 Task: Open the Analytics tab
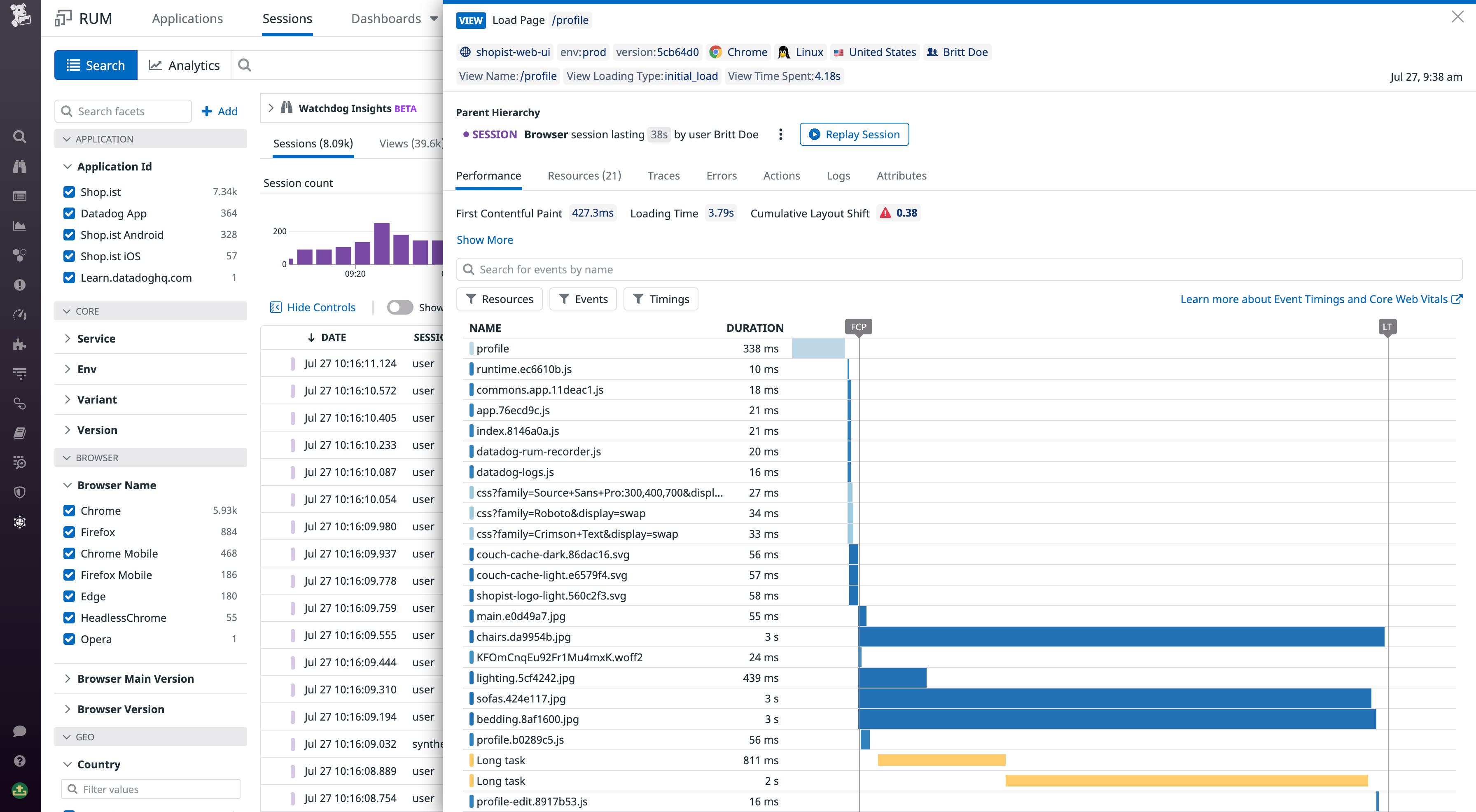[x=184, y=65]
